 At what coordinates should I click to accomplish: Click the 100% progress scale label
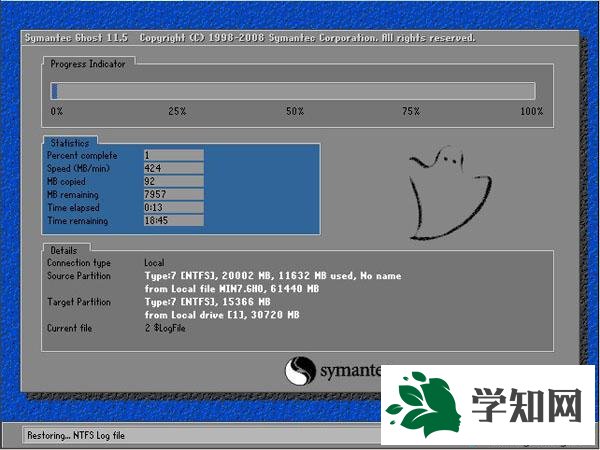(532, 111)
